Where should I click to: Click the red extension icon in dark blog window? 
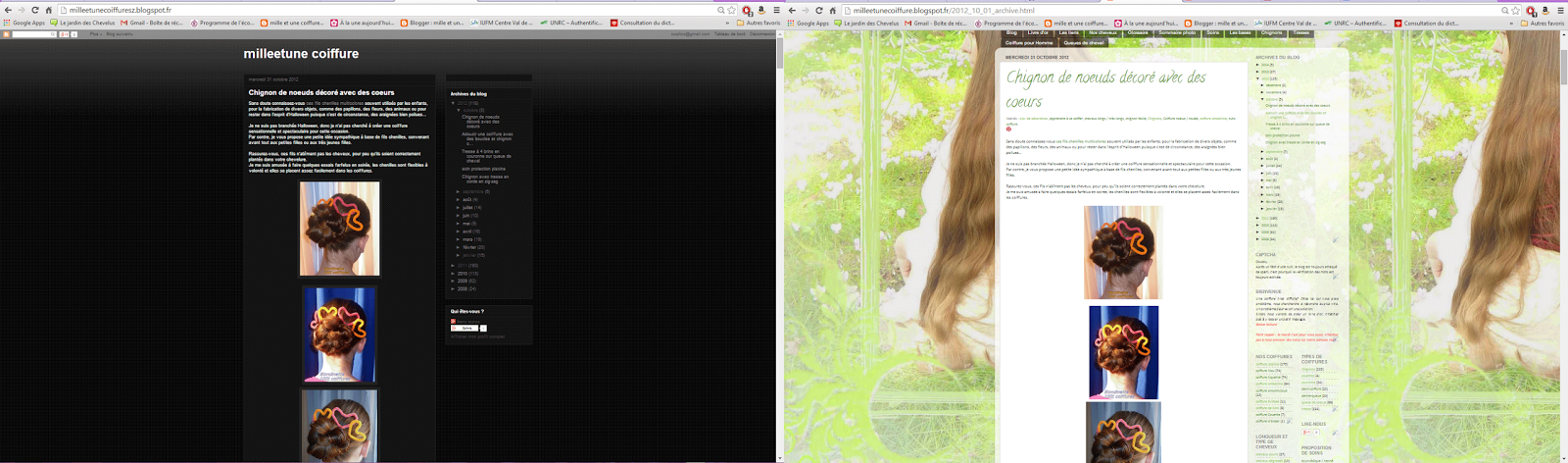[747, 10]
